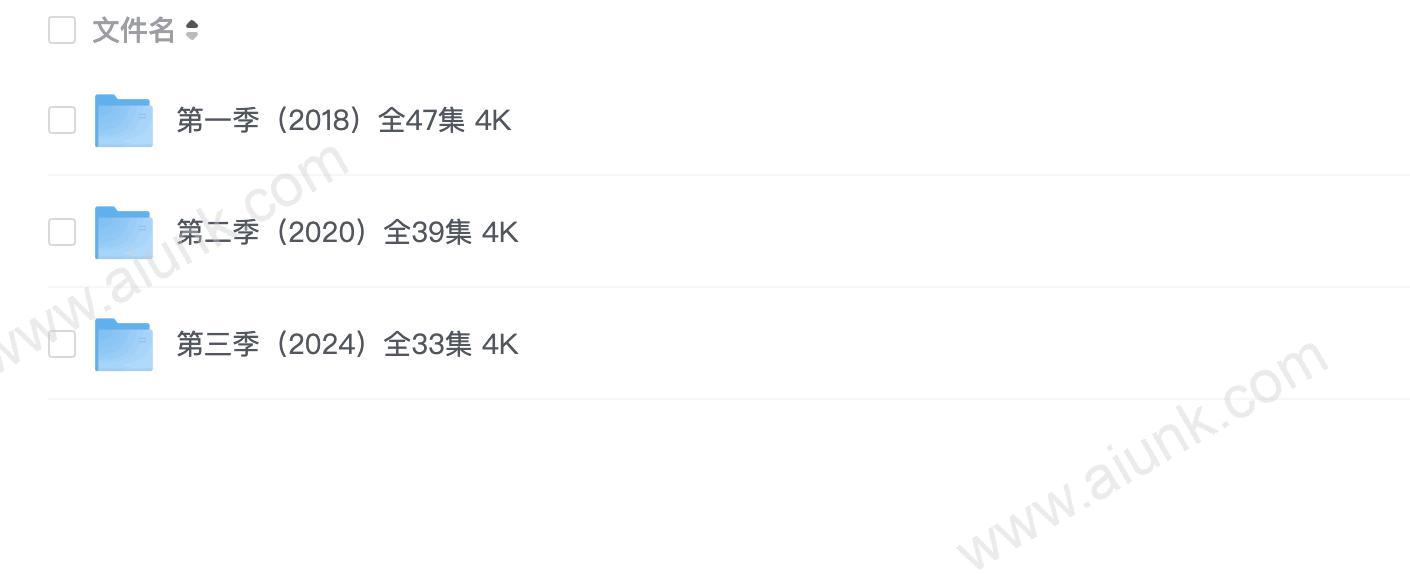
Task: Check the box for 第一季 (2018) 全47集
Action: 62,120
